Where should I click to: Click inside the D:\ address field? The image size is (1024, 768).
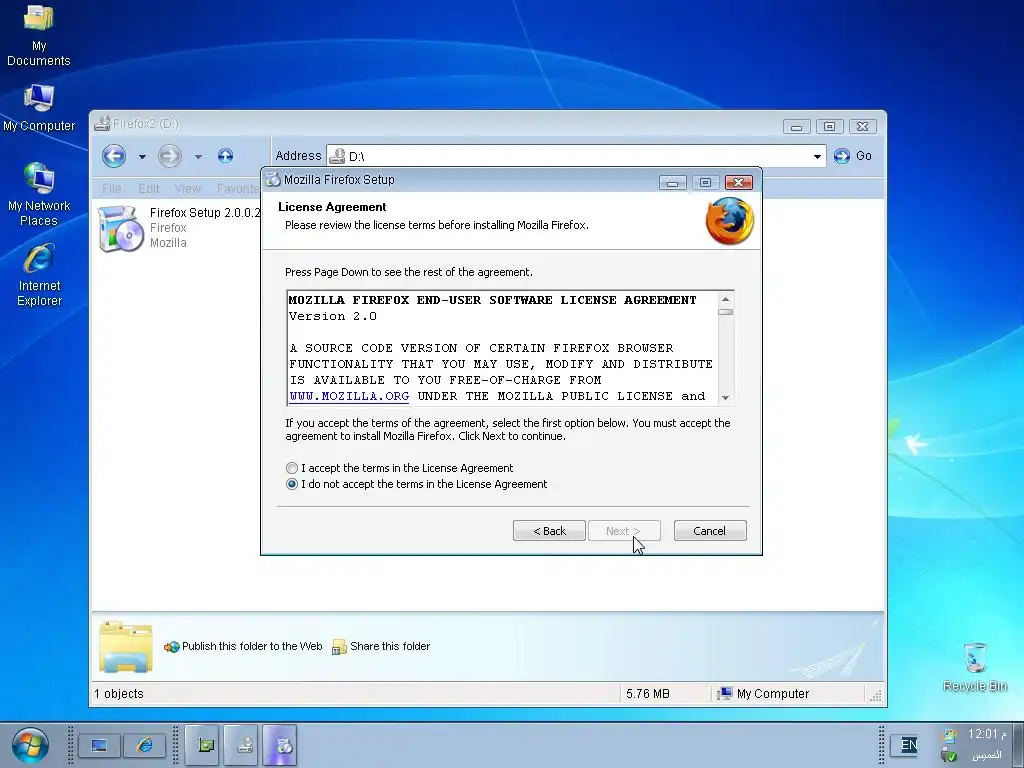pyautogui.click(x=575, y=157)
